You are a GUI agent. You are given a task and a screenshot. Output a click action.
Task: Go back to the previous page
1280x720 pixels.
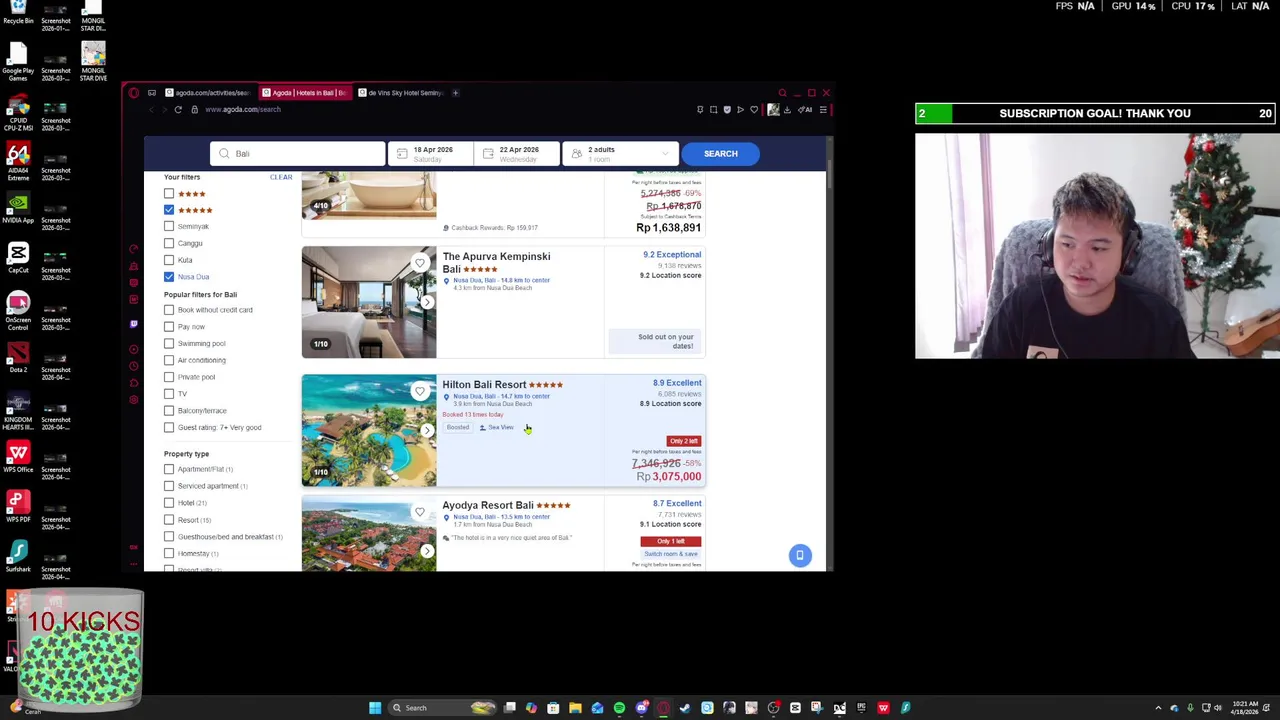(x=152, y=109)
